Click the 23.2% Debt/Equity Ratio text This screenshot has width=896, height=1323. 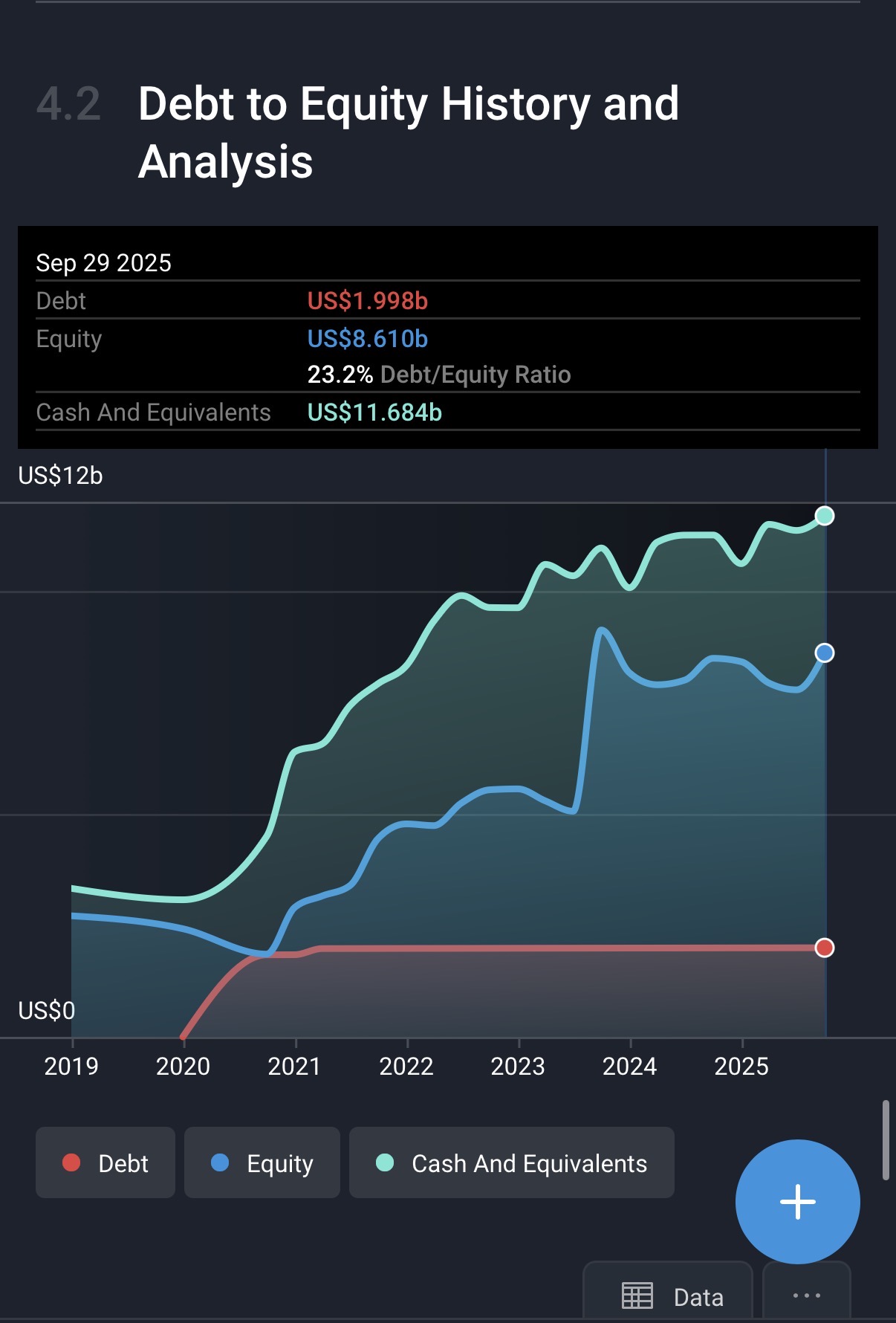(x=438, y=374)
